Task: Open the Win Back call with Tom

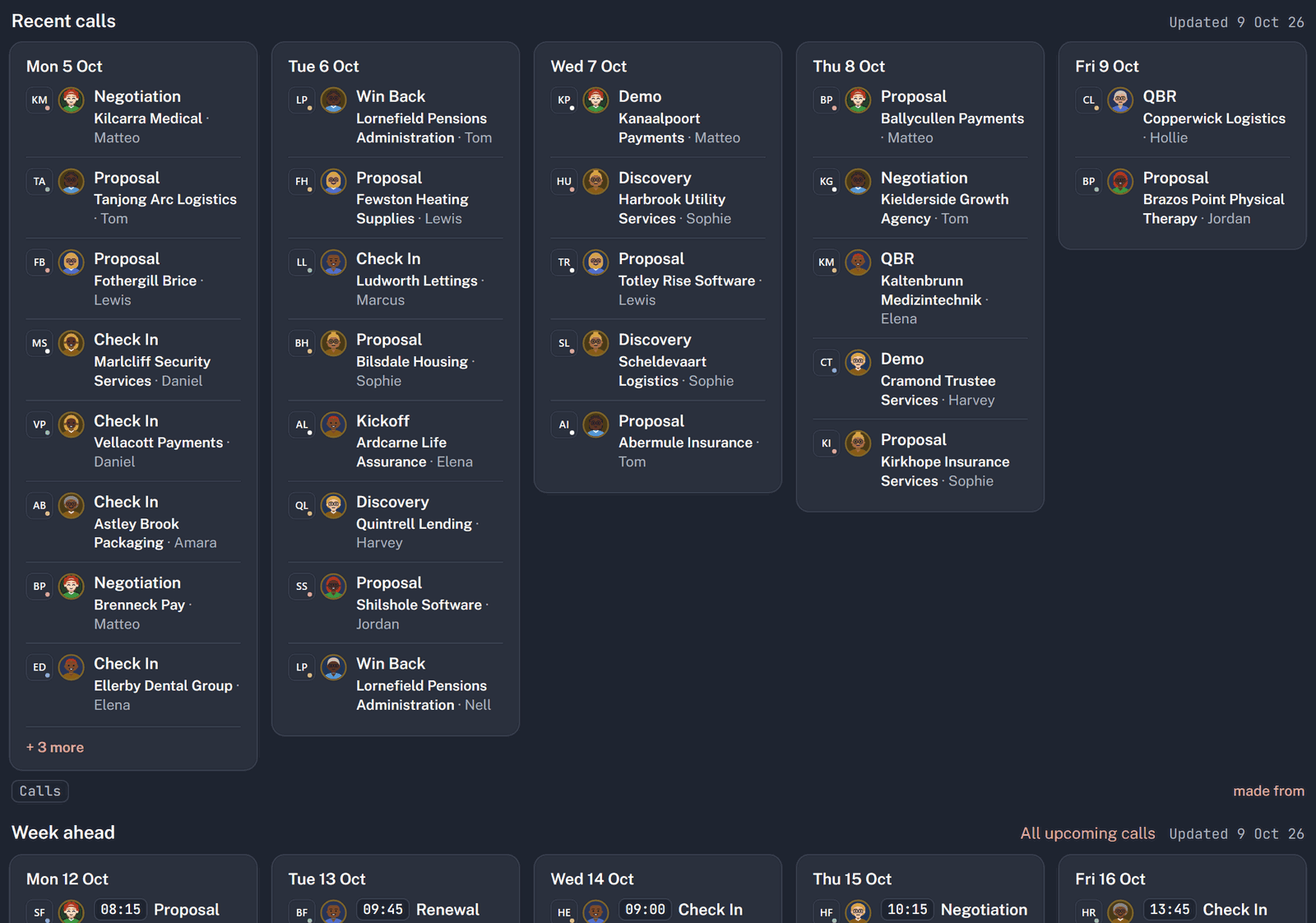Action: pos(396,117)
